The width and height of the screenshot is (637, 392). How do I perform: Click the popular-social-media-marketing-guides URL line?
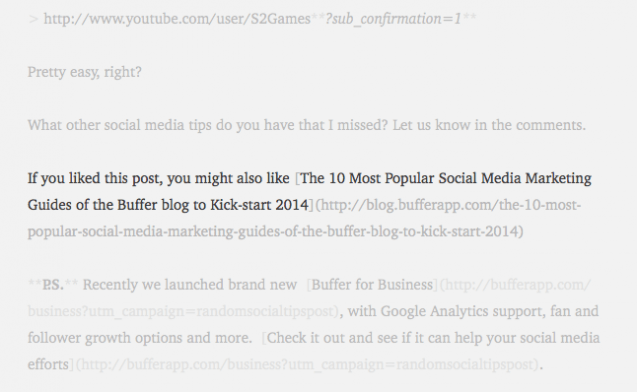[275, 231]
